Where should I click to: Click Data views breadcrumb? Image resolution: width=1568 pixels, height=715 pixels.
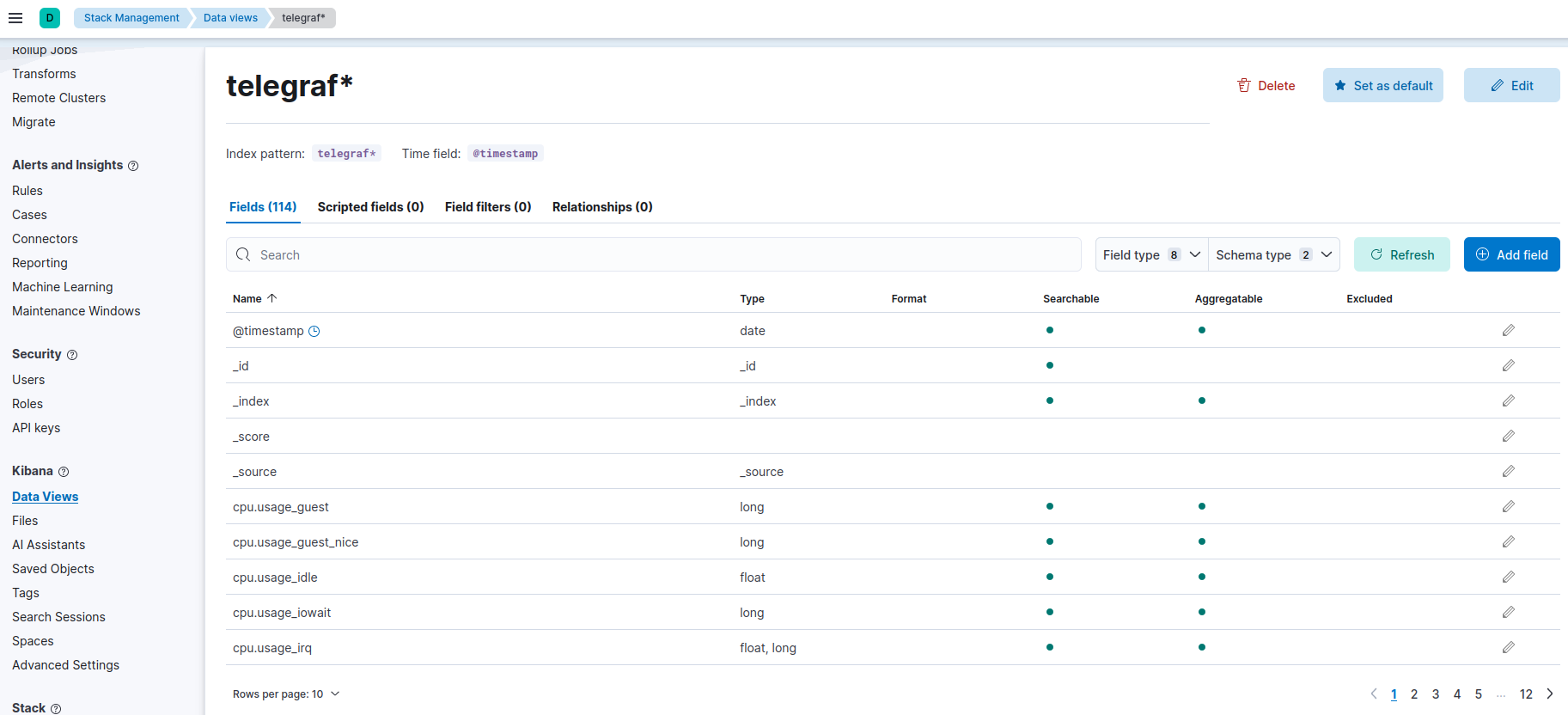(230, 17)
